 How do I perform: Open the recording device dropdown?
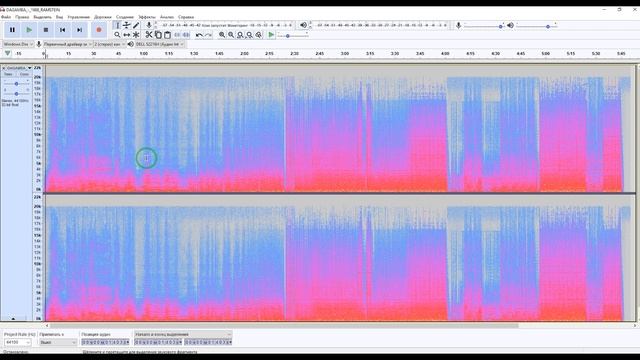pos(67,44)
